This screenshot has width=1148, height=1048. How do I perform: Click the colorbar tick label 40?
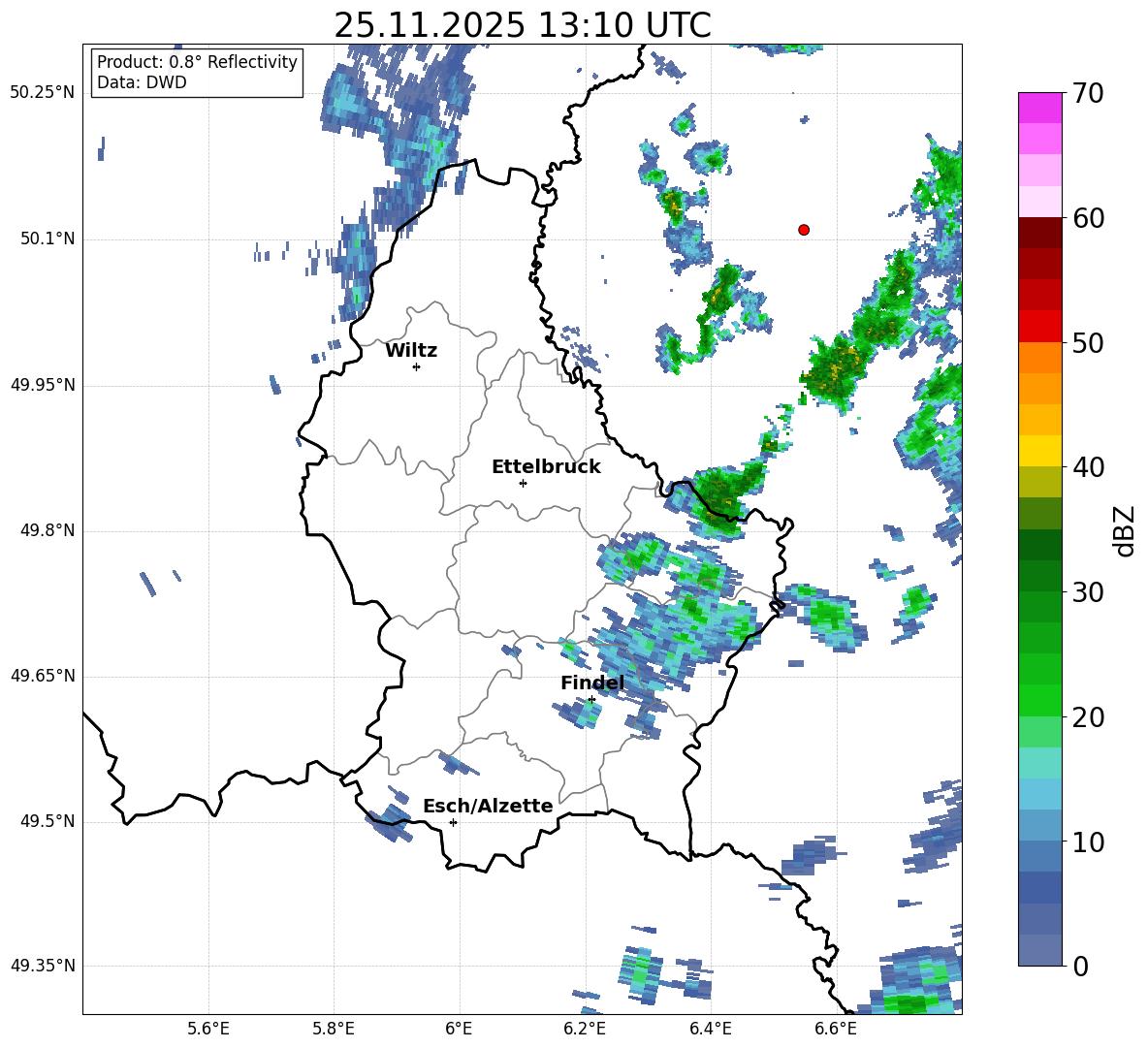tap(1088, 467)
